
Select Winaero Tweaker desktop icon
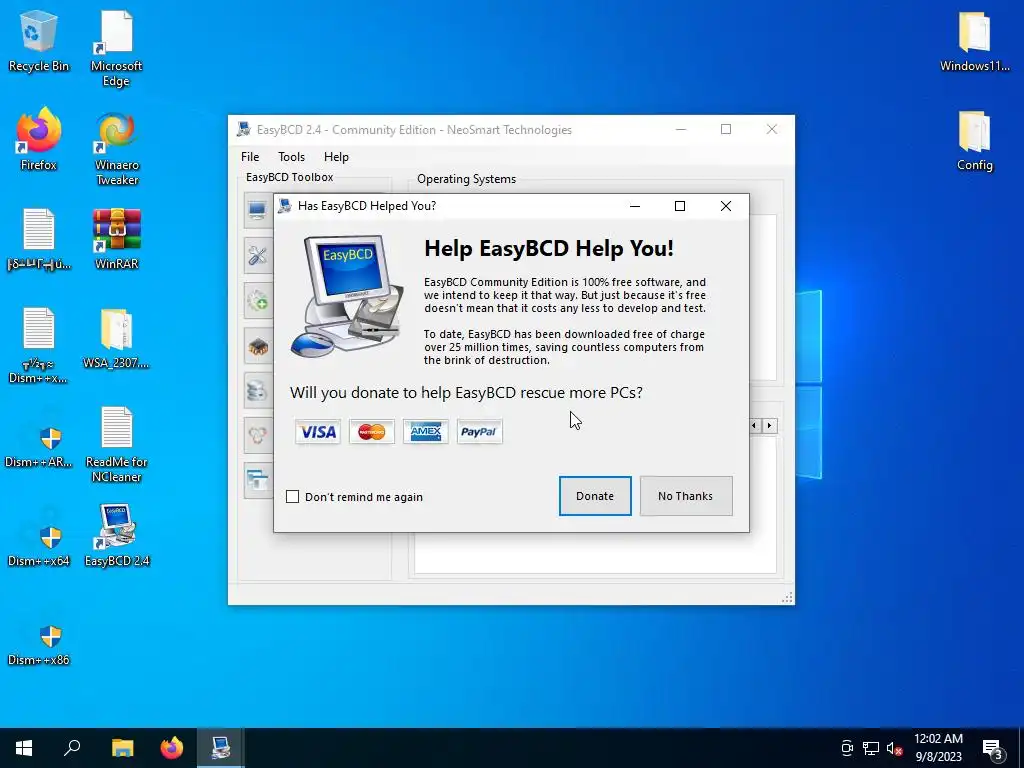click(116, 148)
